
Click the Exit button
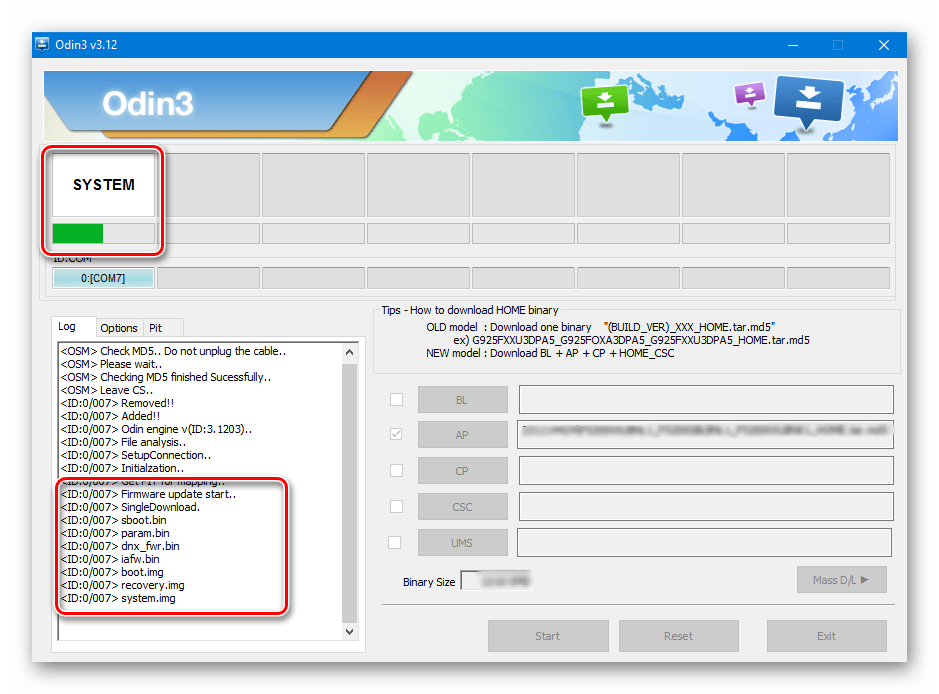click(x=826, y=636)
